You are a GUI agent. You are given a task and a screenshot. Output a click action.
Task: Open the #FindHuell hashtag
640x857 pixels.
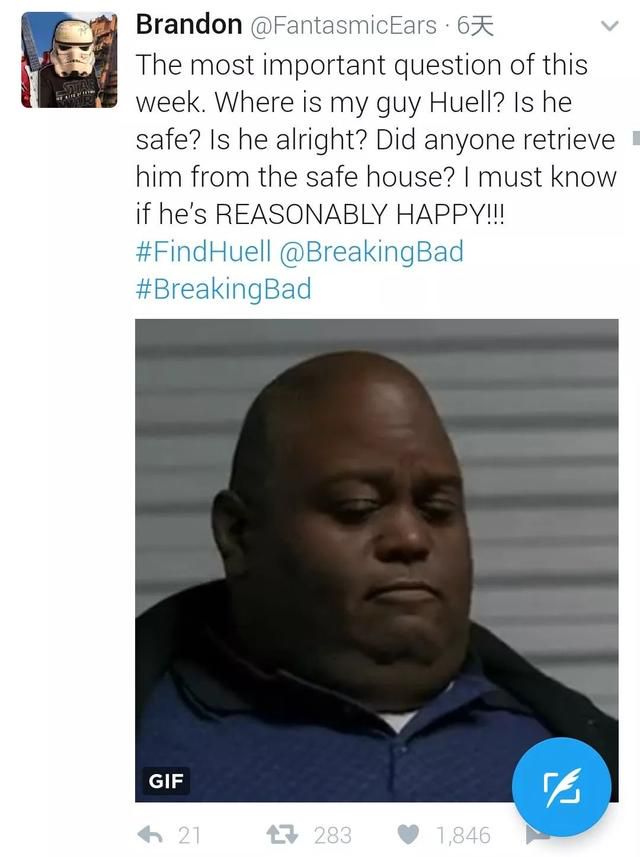pos(203,251)
